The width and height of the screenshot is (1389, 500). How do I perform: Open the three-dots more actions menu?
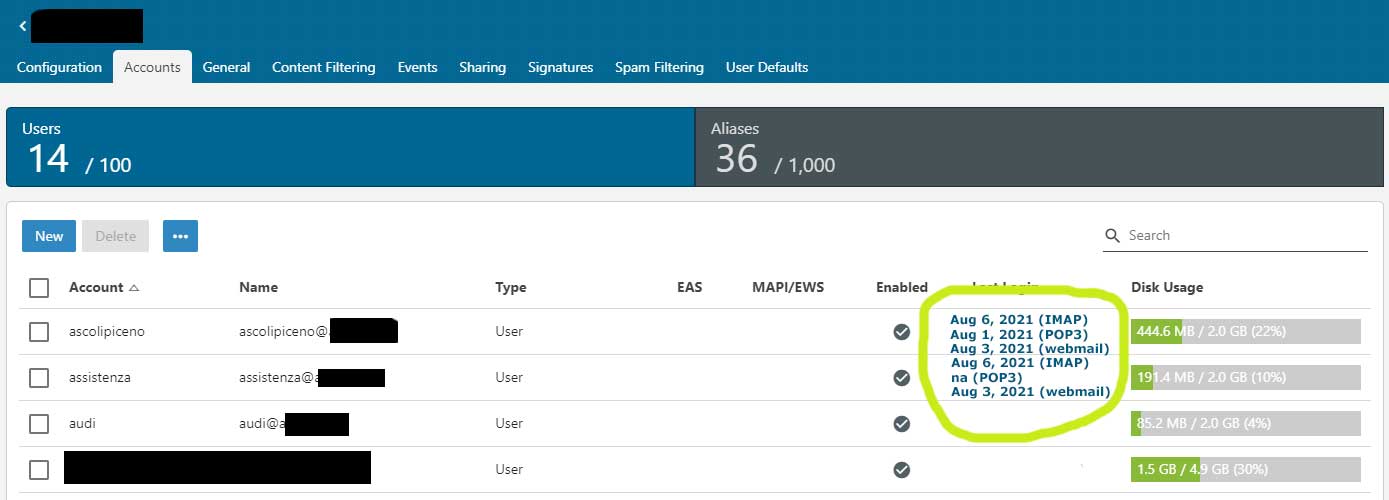[x=180, y=236]
